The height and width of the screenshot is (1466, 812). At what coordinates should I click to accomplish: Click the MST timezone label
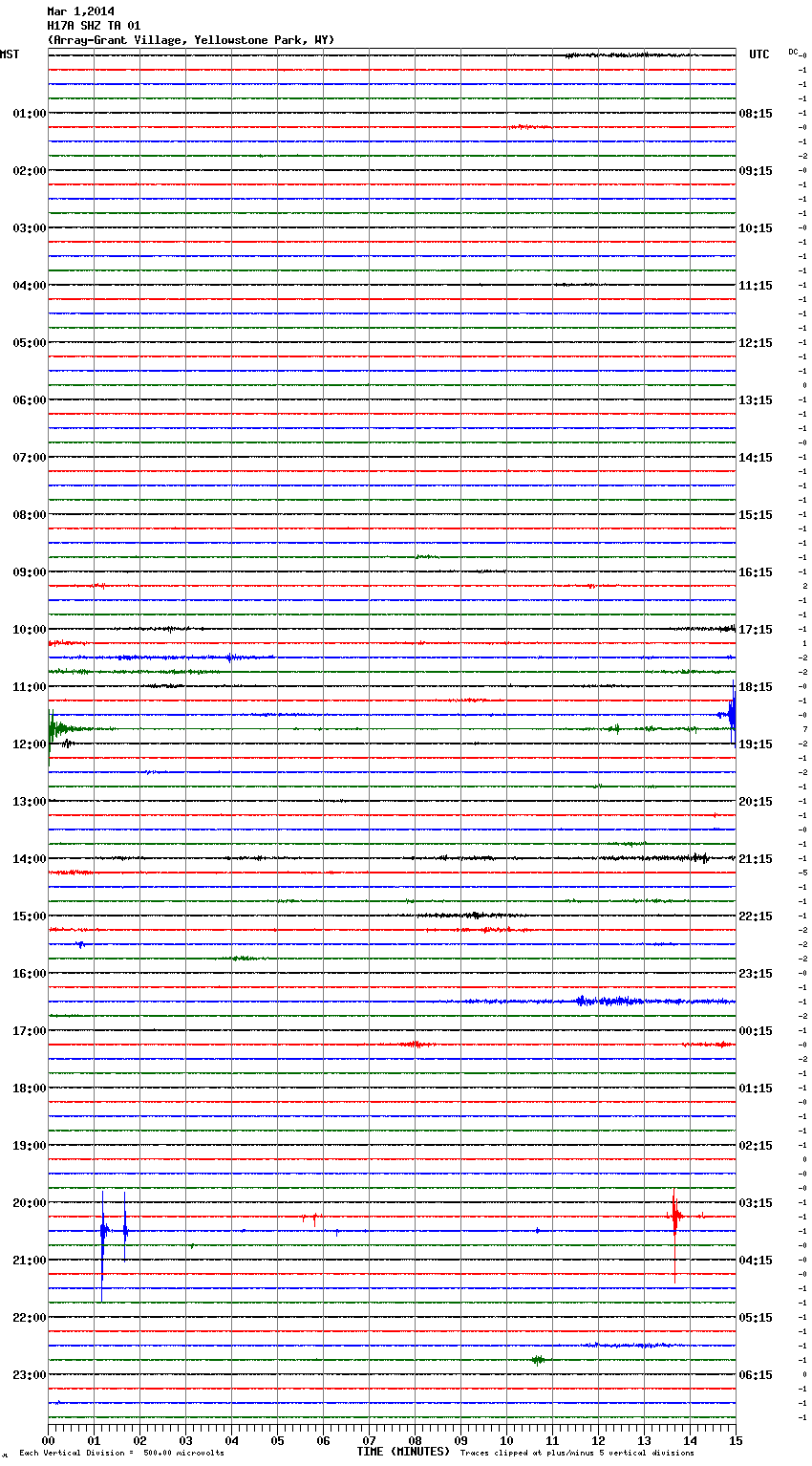click(x=10, y=54)
